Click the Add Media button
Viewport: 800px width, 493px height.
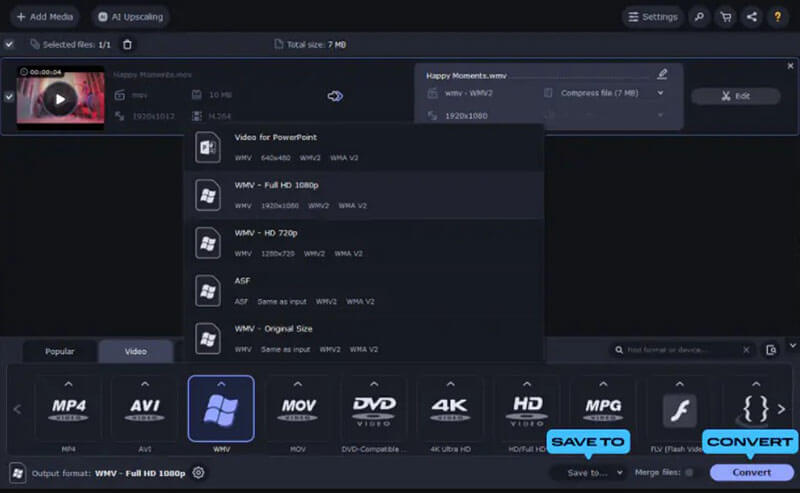click(45, 17)
